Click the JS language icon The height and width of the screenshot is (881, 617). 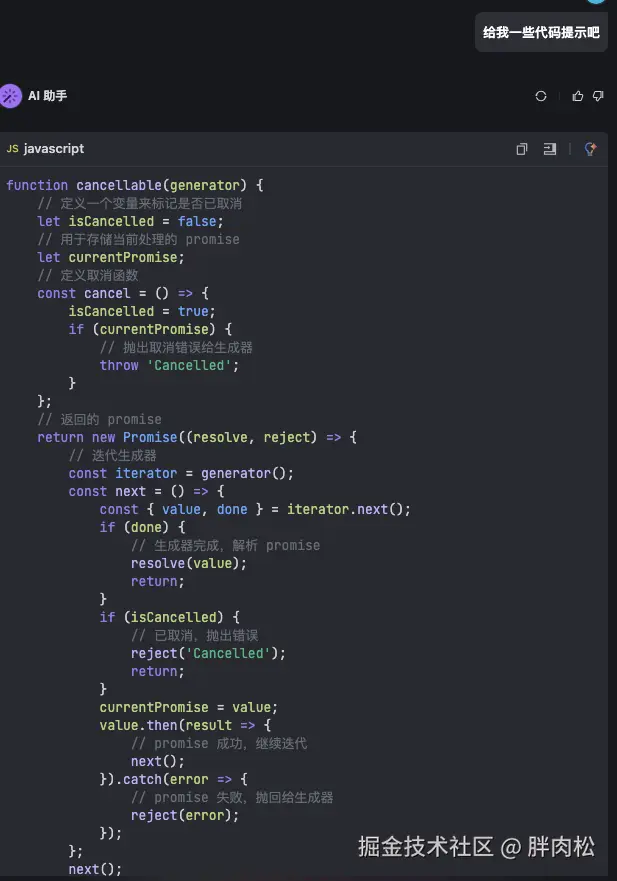tap(12, 149)
